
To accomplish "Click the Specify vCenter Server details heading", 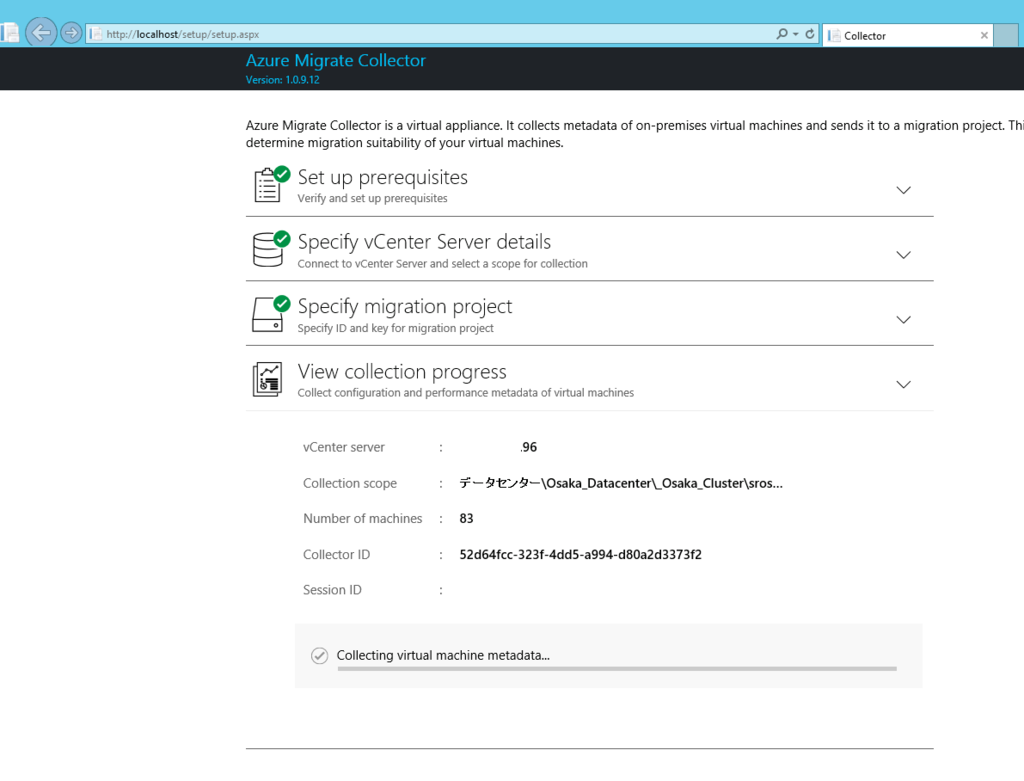I will pyautogui.click(x=424, y=242).
